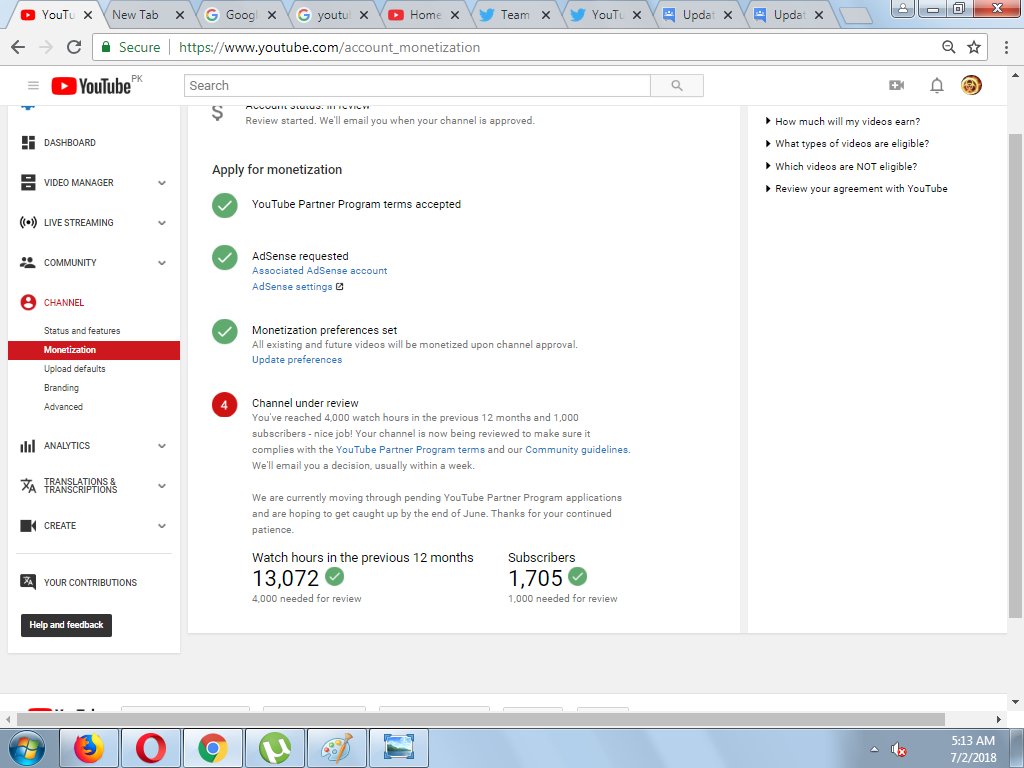Screen dimensions: 1024x768
Task: Open Chrome's three-dot menu
Action: pos(1006,47)
